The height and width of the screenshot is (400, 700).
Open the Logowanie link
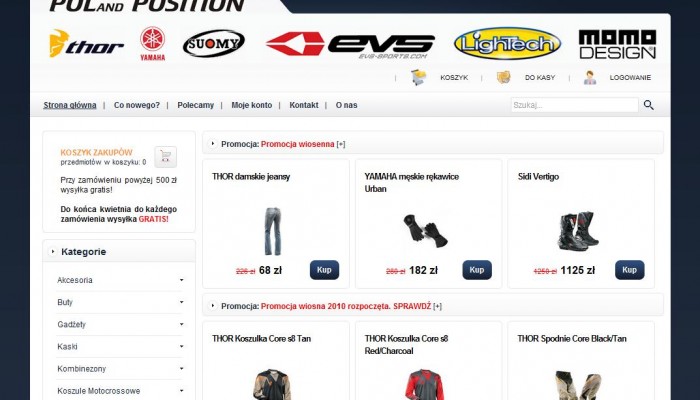click(x=630, y=78)
